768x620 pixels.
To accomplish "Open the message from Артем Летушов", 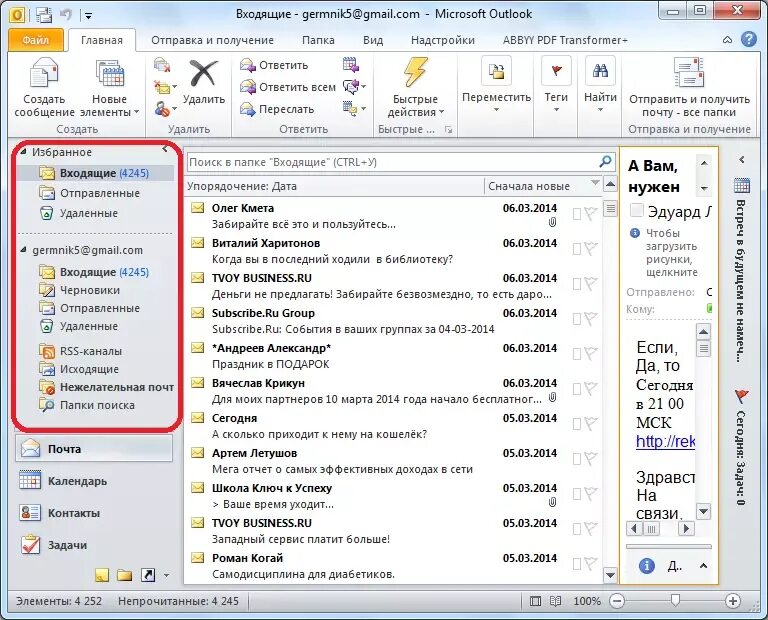I will pyautogui.click(x=393, y=461).
